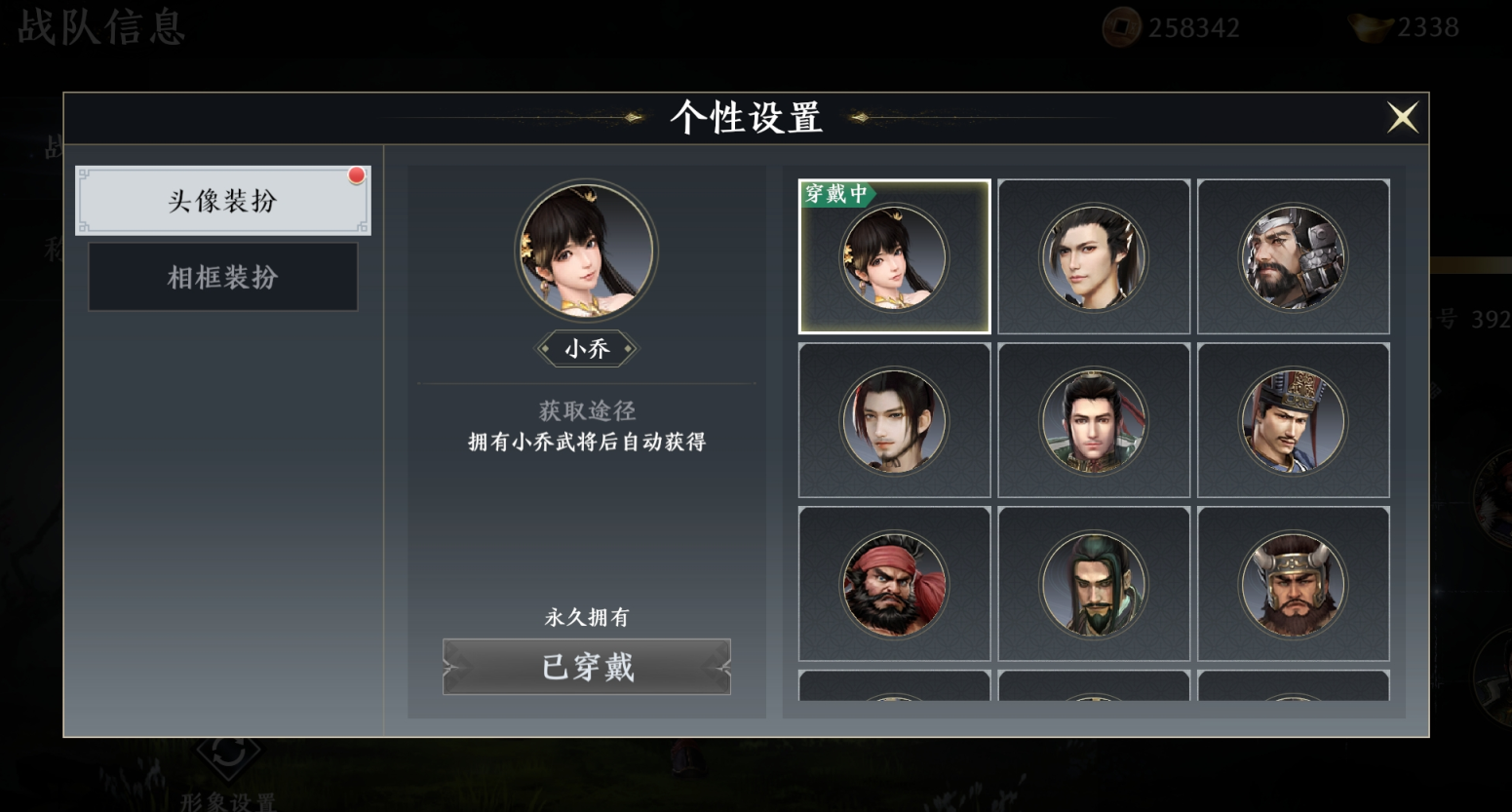1512x812 pixels.
Task: Choose the avatar with red tassel headpiece
Action: [x=1094, y=420]
